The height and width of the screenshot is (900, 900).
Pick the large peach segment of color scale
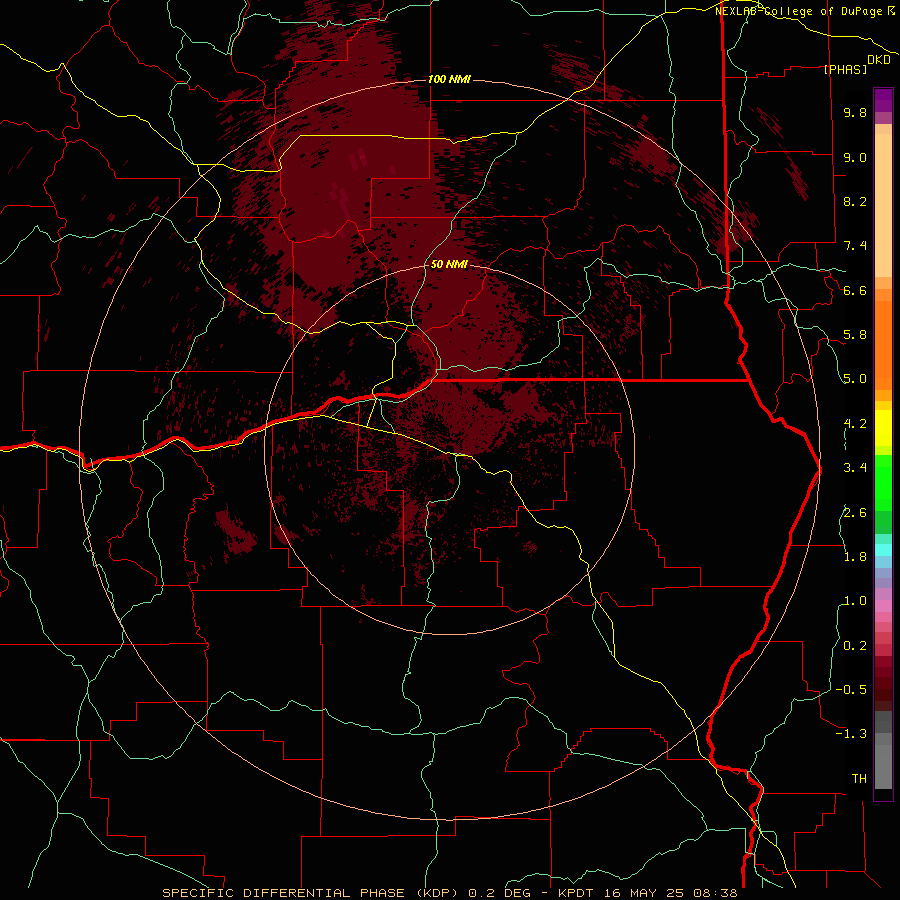pos(883,205)
